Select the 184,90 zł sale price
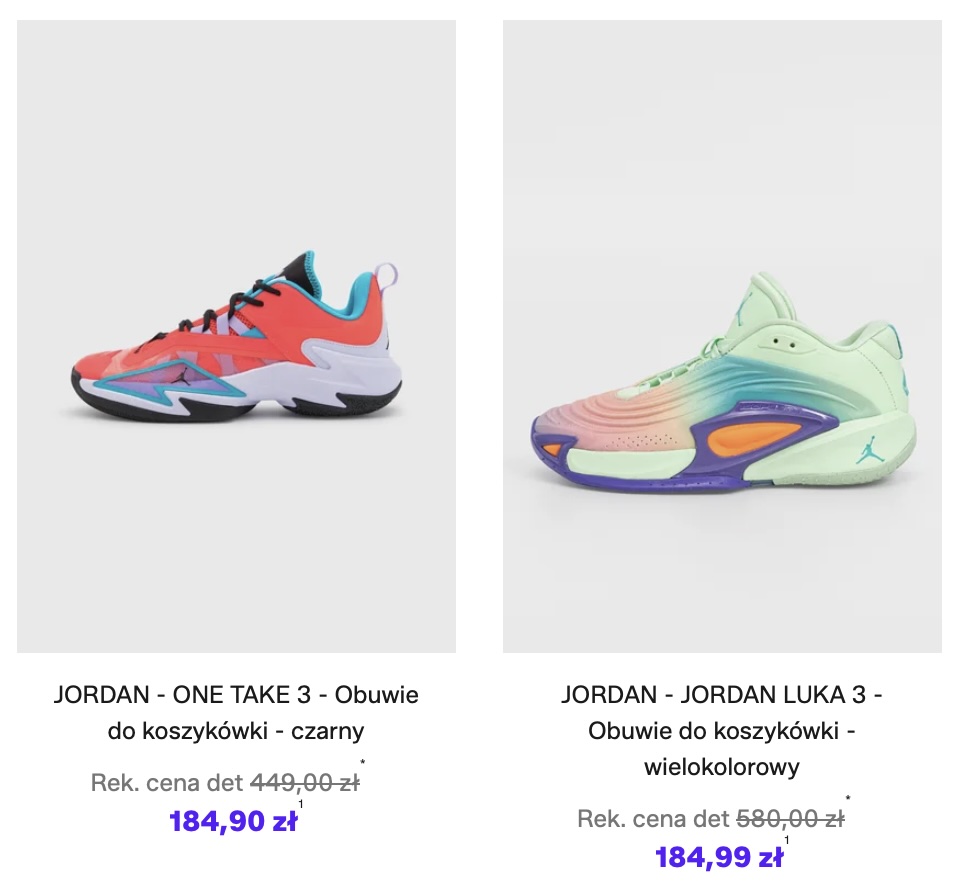This screenshot has width=960, height=890. [233, 821]
